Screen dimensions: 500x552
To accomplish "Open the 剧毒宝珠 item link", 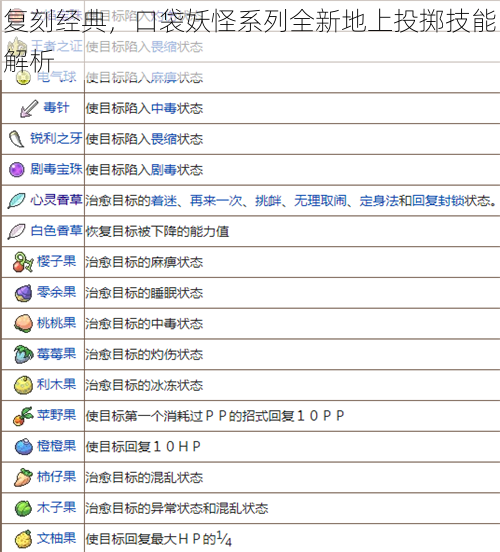I will click(x=56, y=169).
